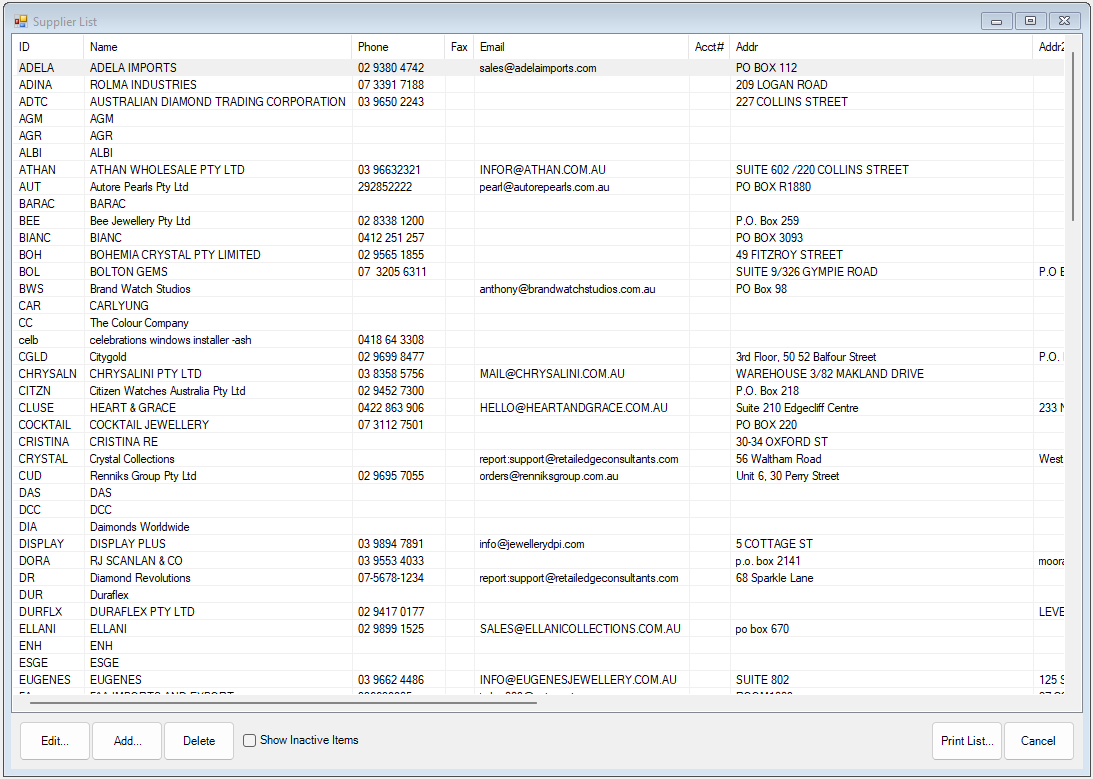Open Edit dialog for selected supplier
The width and height of the screenshot is (1093, 779).
point(55,741)
